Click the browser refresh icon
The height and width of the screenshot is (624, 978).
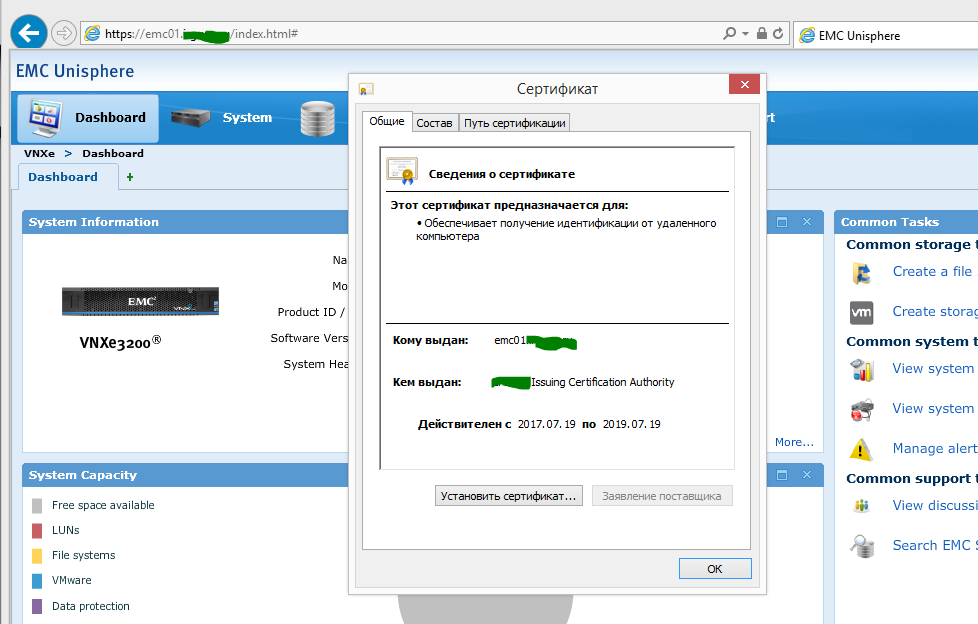click(x=779, y=31)
